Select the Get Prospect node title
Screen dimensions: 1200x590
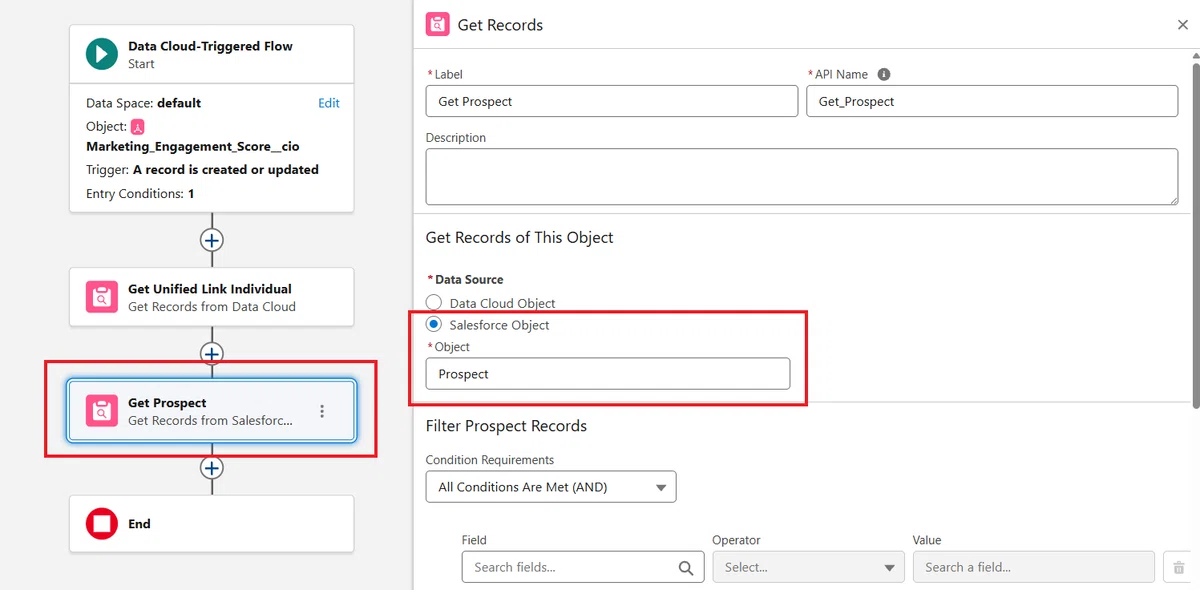pos(167,403)
